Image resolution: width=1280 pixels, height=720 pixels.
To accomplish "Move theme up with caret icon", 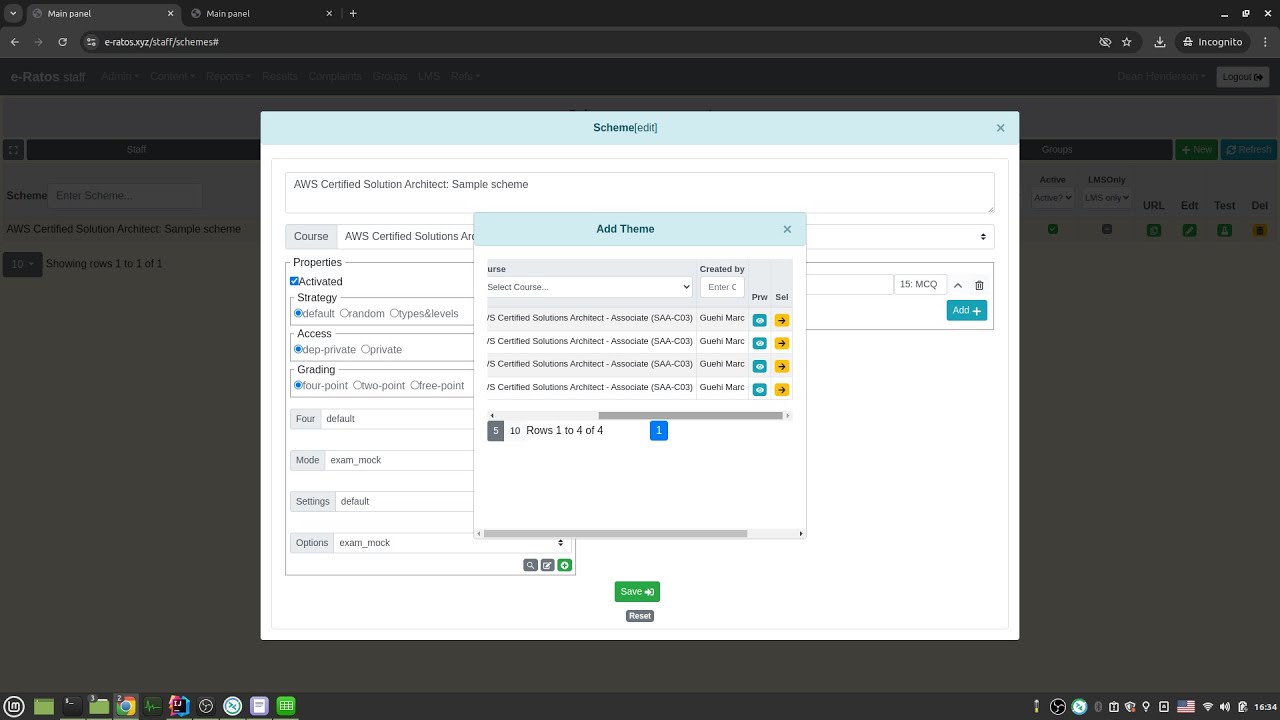I will click(x=957, y=285).
